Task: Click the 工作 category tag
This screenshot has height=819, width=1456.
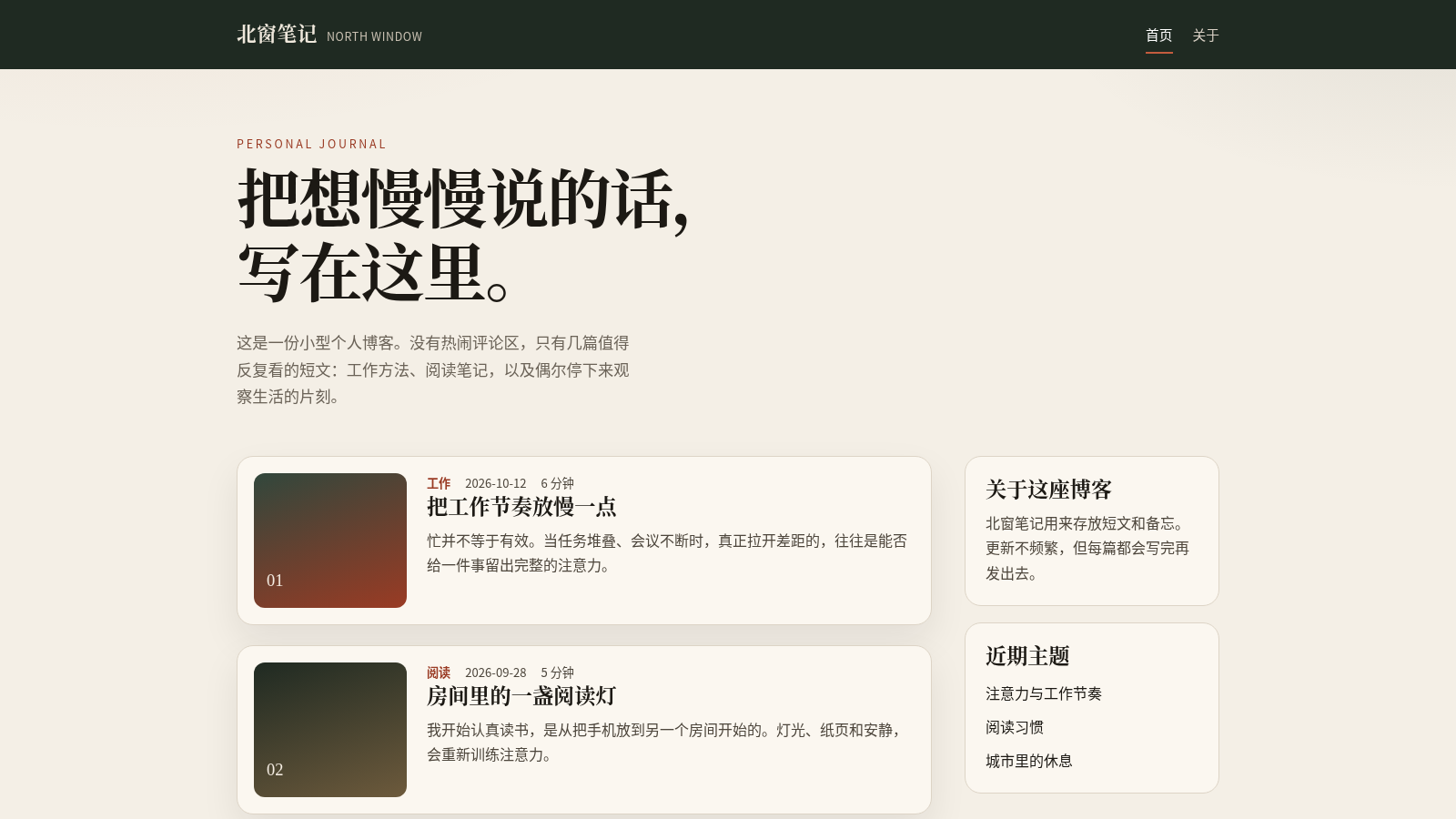Action: coord(439,483)
